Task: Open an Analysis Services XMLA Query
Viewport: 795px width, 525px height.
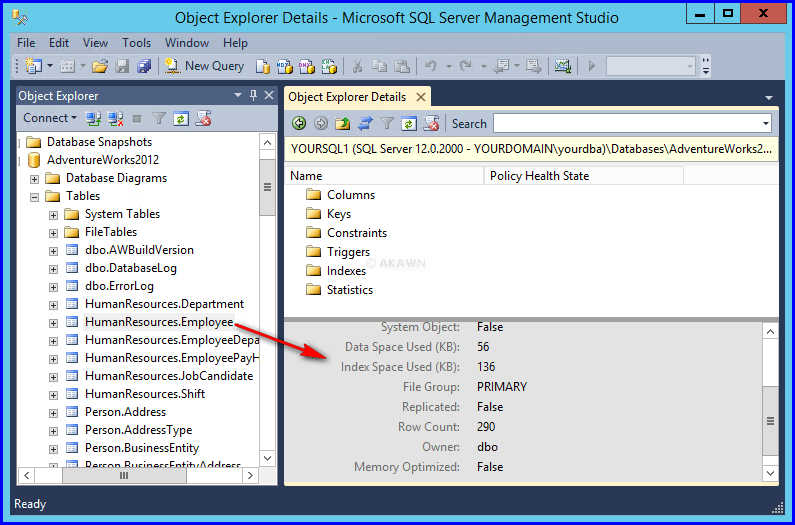Action: tap(329, 66)
